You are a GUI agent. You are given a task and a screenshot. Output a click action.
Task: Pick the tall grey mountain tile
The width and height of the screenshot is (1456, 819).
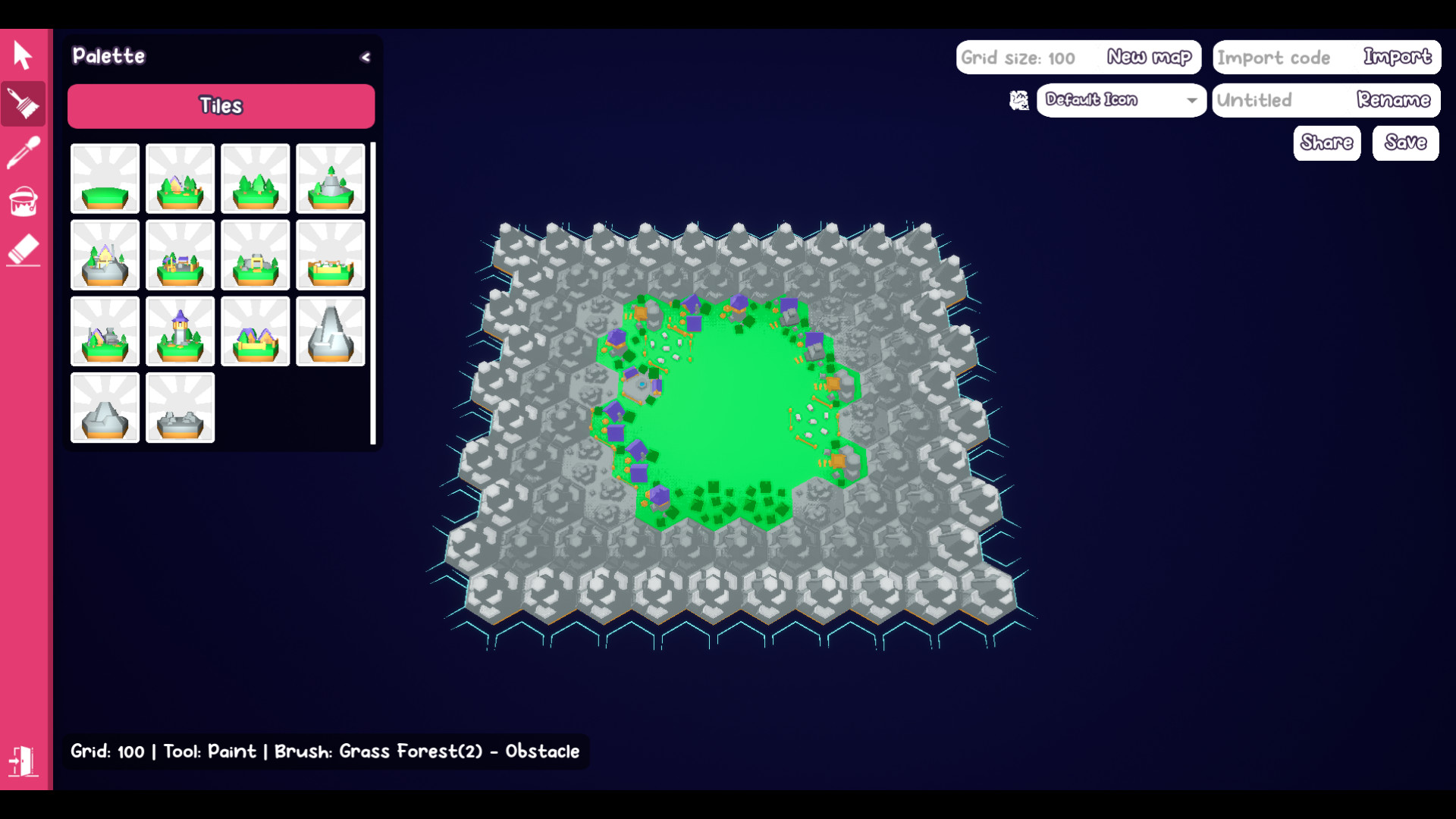pyautogui.click(x=331, y=331)
